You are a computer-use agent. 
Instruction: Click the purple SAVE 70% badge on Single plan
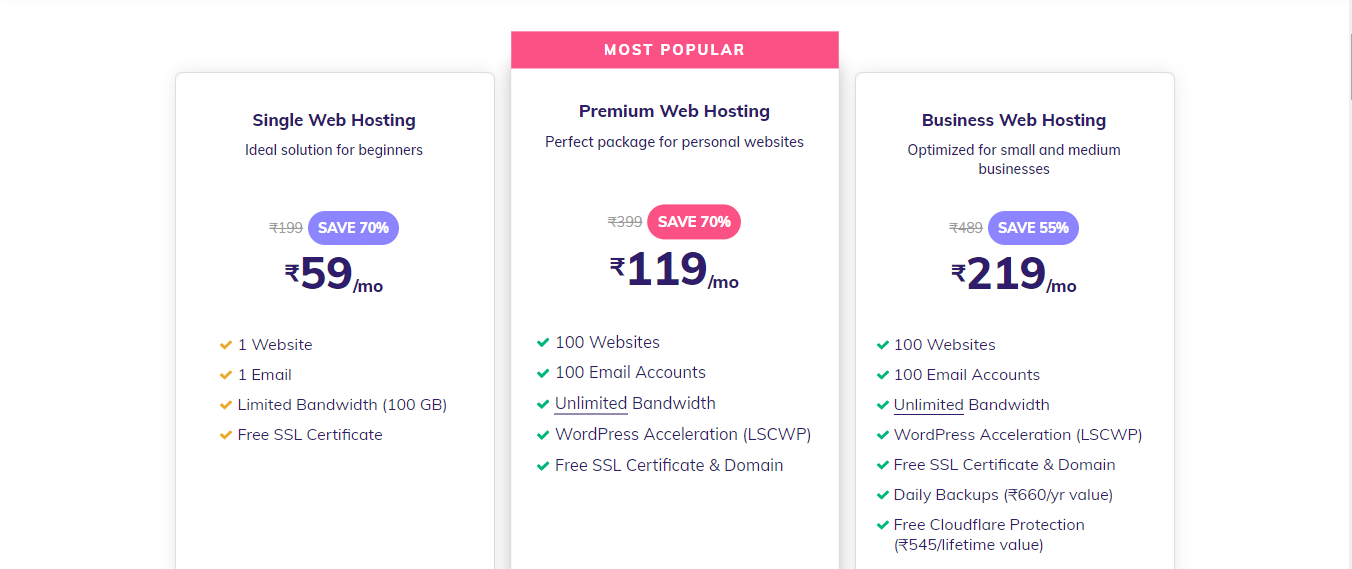click(353, 228)
